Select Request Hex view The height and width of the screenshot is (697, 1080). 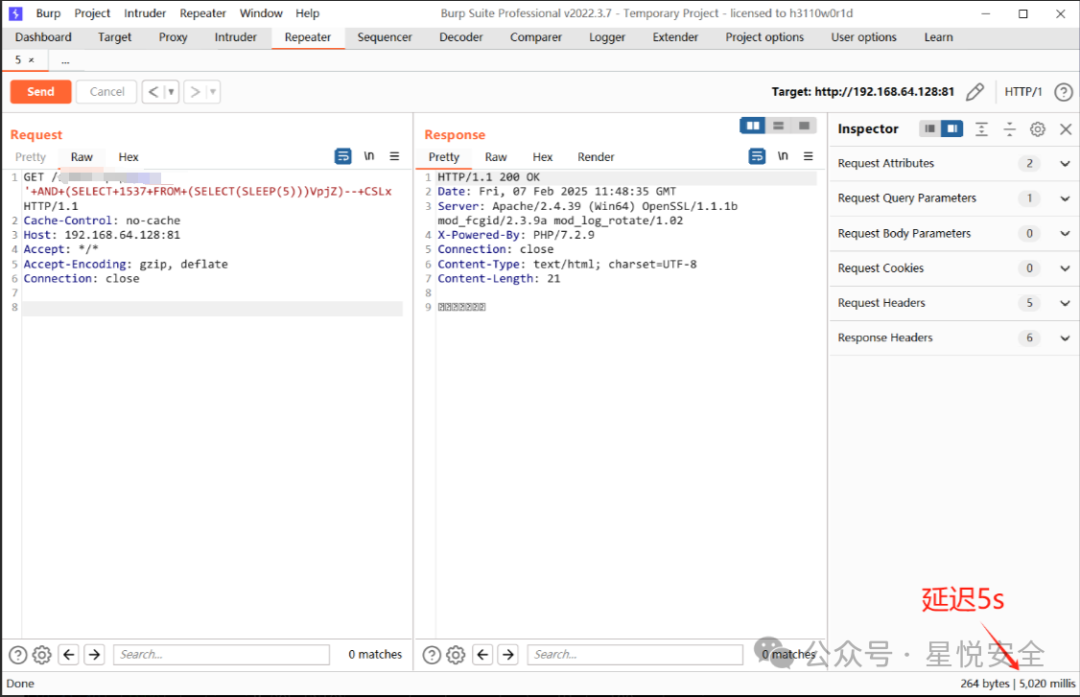click(128, 157)
